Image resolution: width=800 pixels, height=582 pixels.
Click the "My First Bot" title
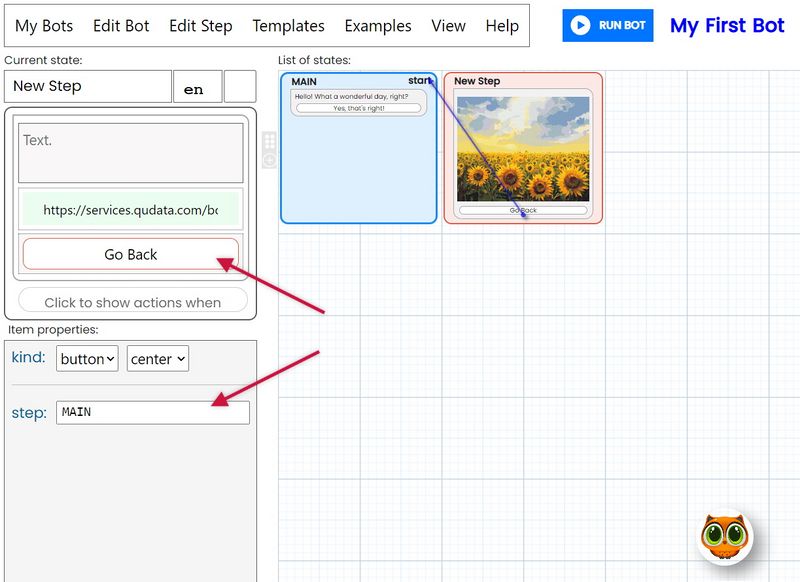click(x=727, y=26)
